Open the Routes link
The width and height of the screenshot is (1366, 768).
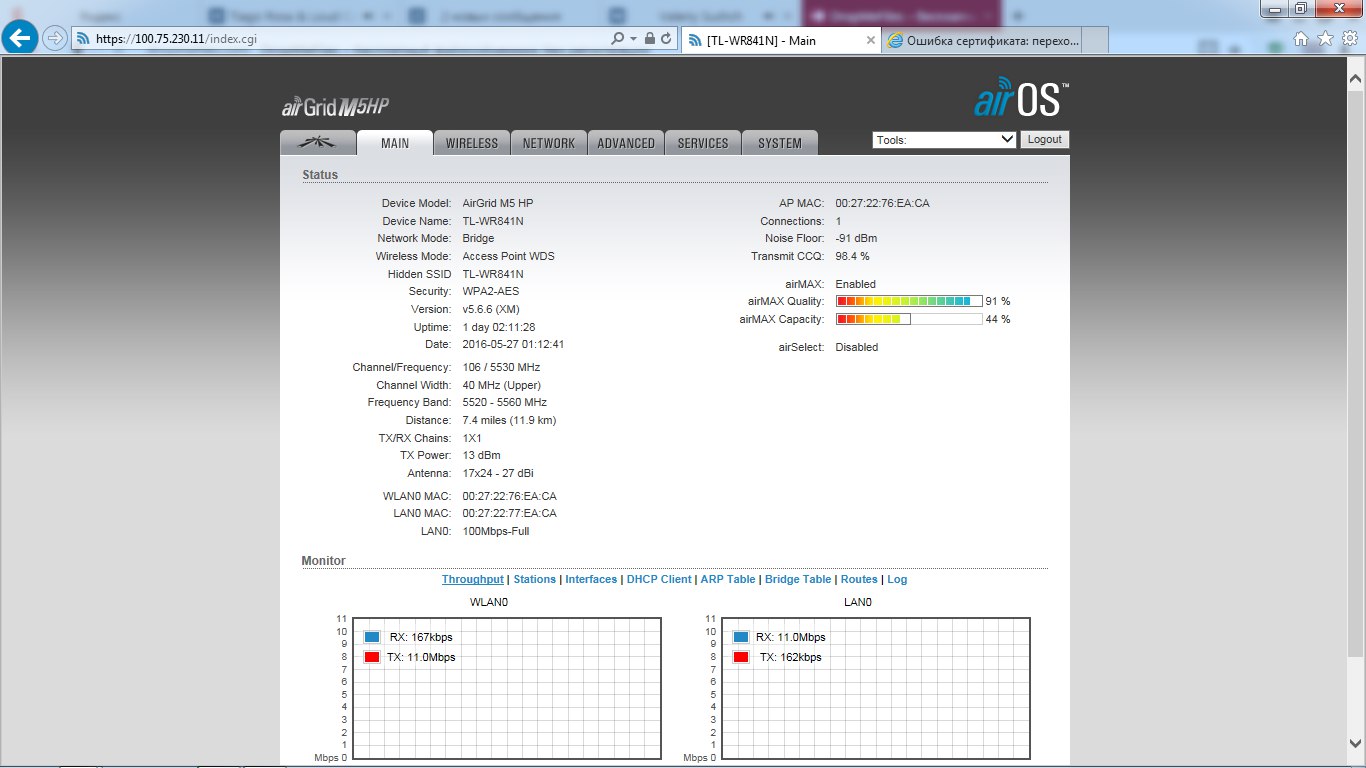pyautogui.click(x=859, y=579)
